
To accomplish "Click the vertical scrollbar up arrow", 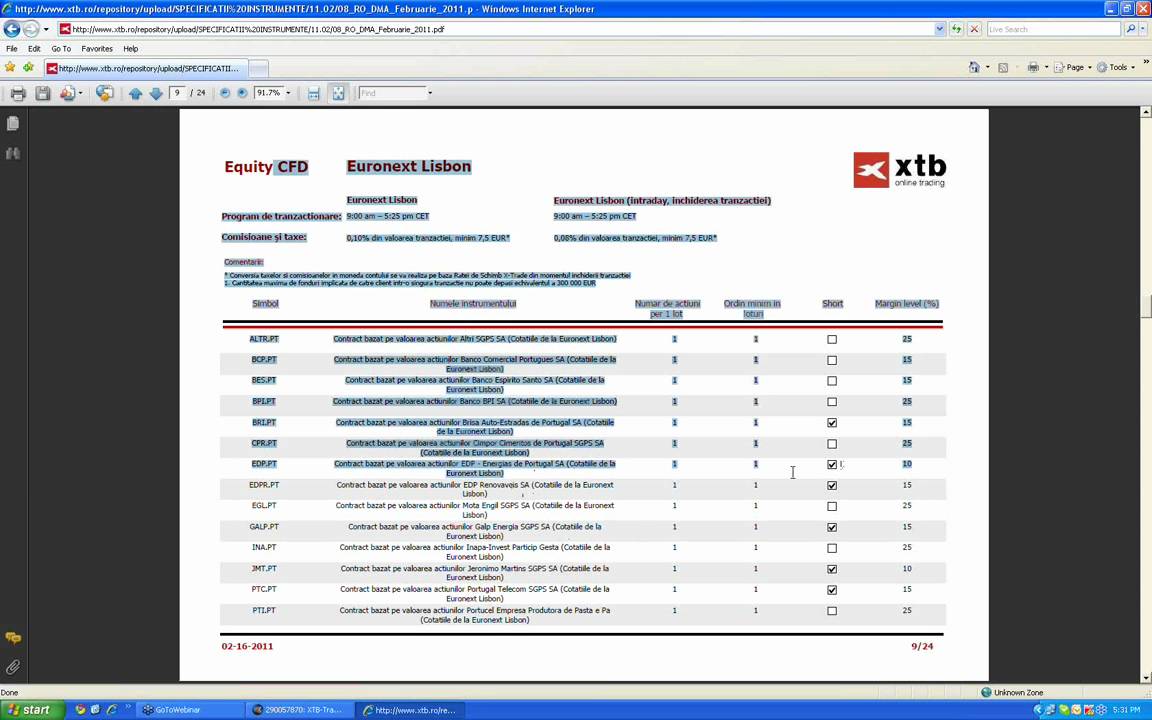I will 1145,112.
